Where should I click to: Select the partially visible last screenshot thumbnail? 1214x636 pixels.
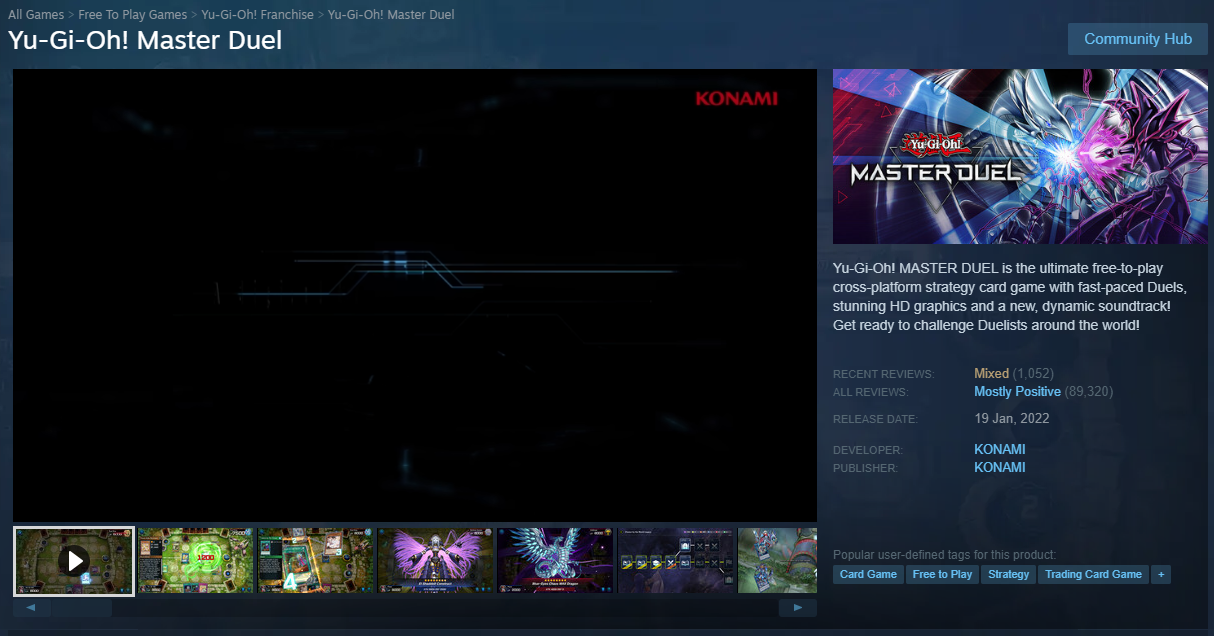pos(777,561)
